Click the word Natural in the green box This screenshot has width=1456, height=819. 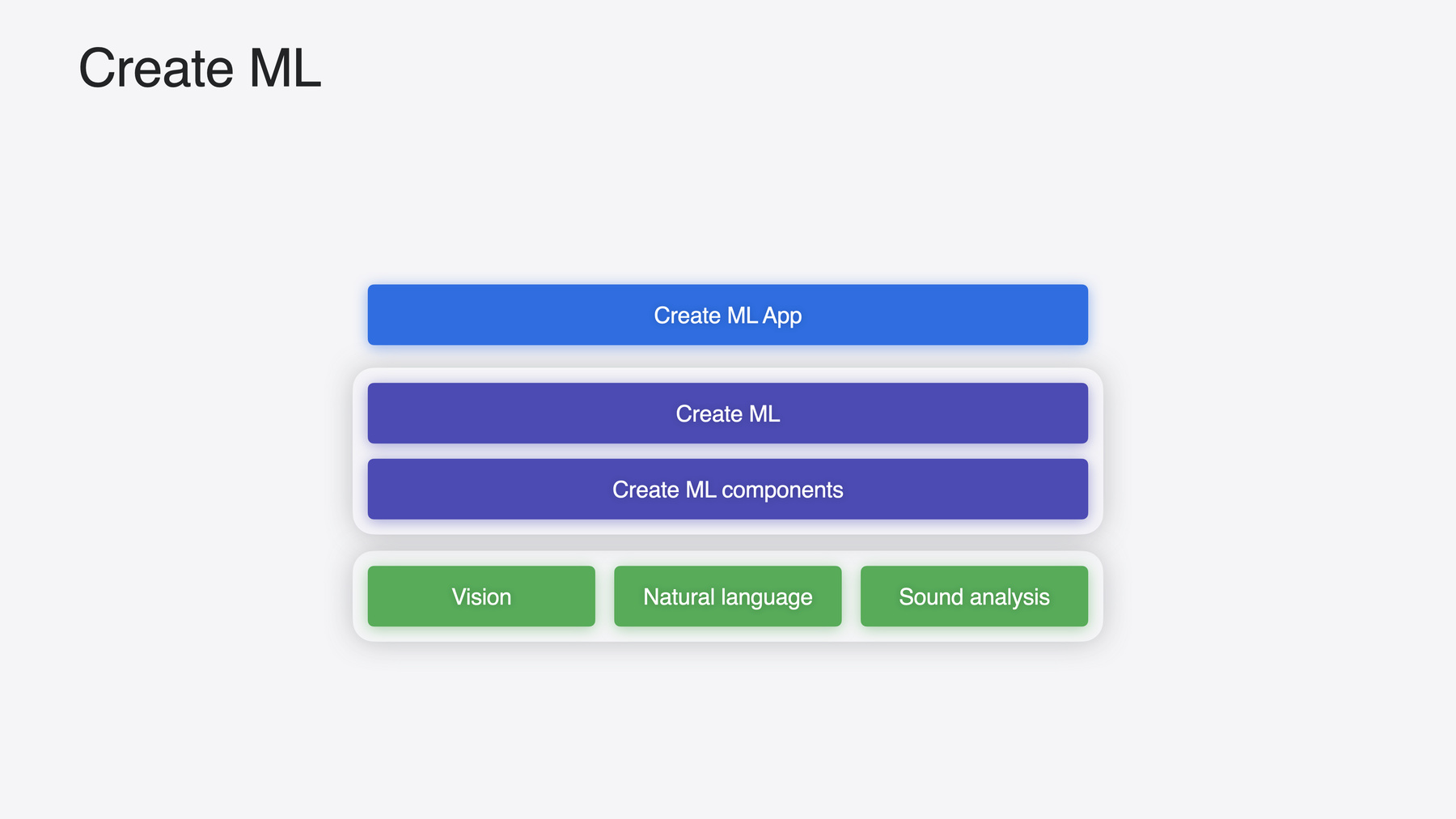[679, 597]
